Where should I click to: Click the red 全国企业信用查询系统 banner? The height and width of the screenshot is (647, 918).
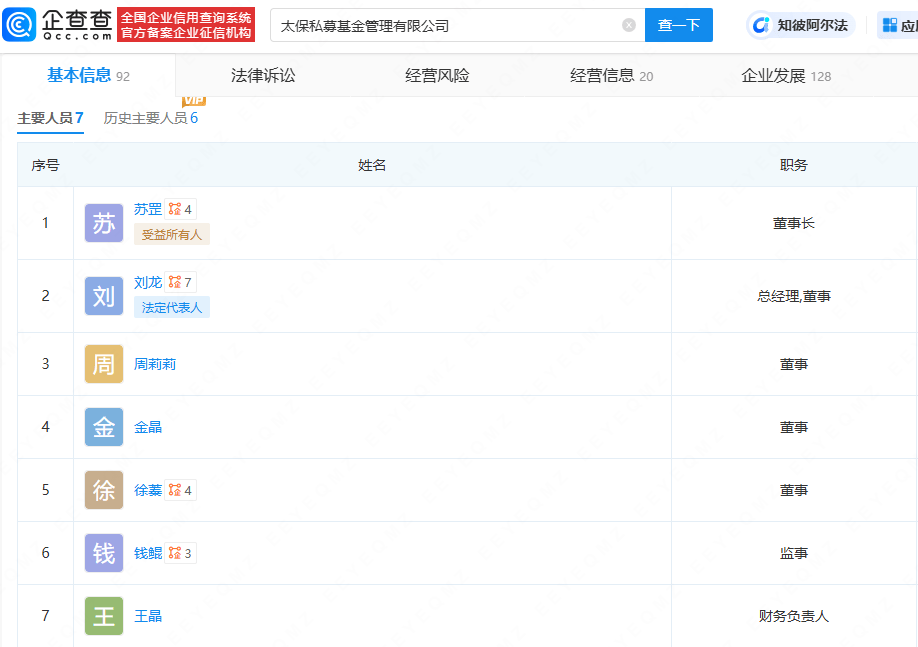186,25
